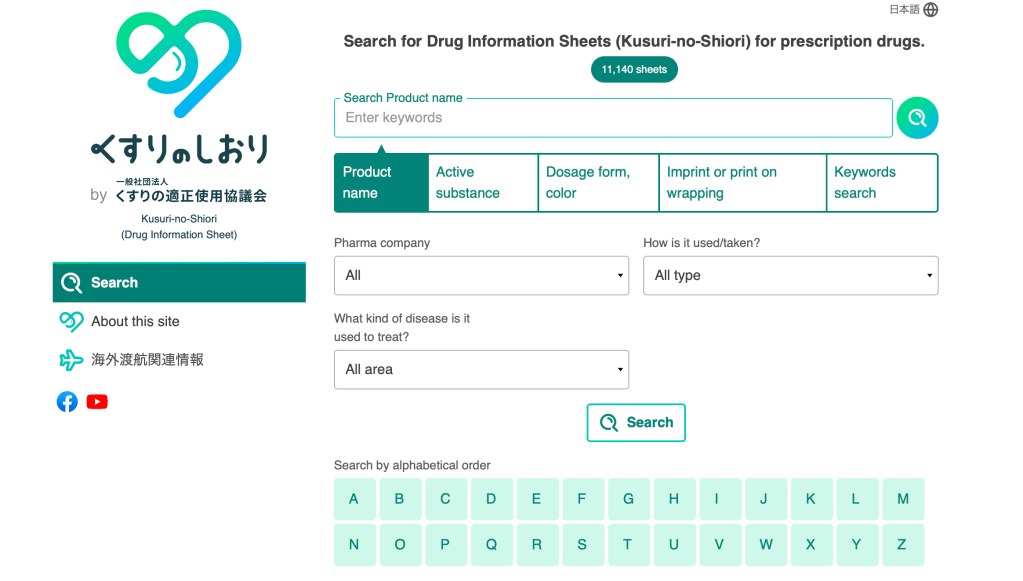1023x581 pixels.
Task: Open the YouTube icon link
Action: pyautogui.click(x=97, y=402)
